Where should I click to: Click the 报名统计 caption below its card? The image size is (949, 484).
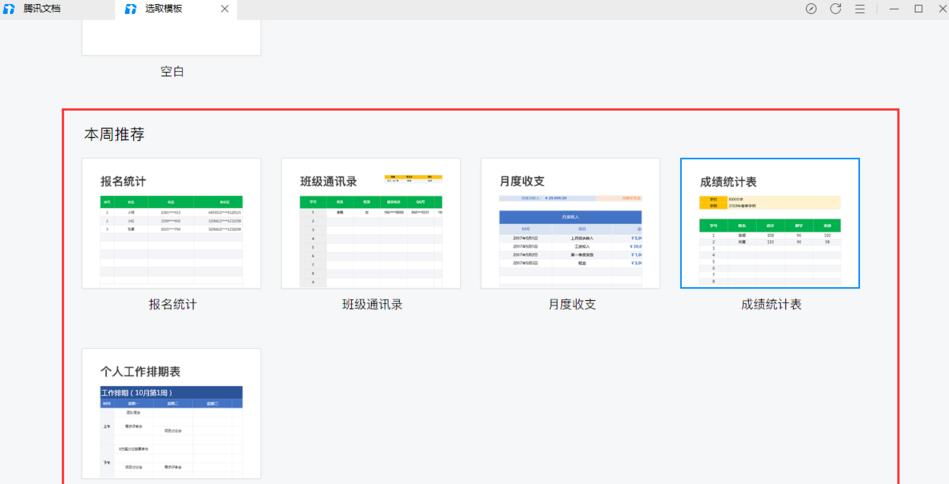coord(172,304)
